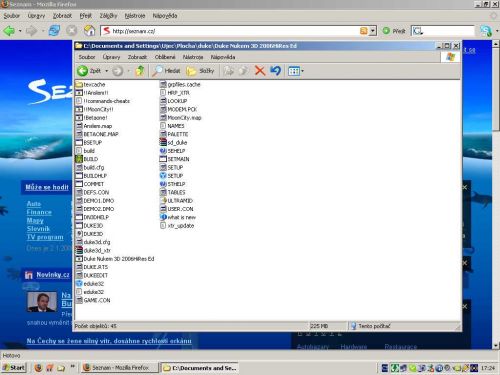Image resolution: width=500 pixels, height=375 pixels.
Task: Open the Hledat search tool
Action: [166, 71]
